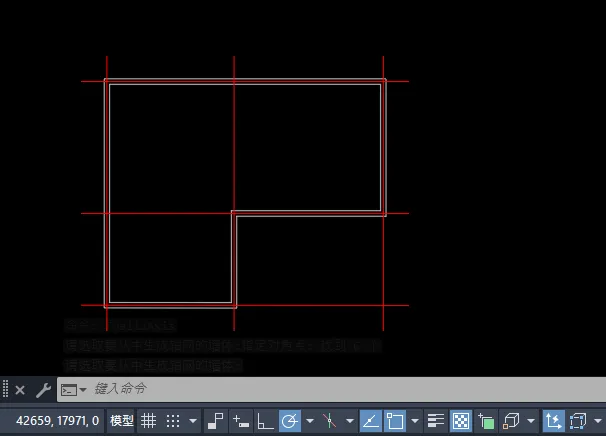Open selection filtering dropdown arrow
The height and width of the screenshot is (436, 606).
point(597,421)
